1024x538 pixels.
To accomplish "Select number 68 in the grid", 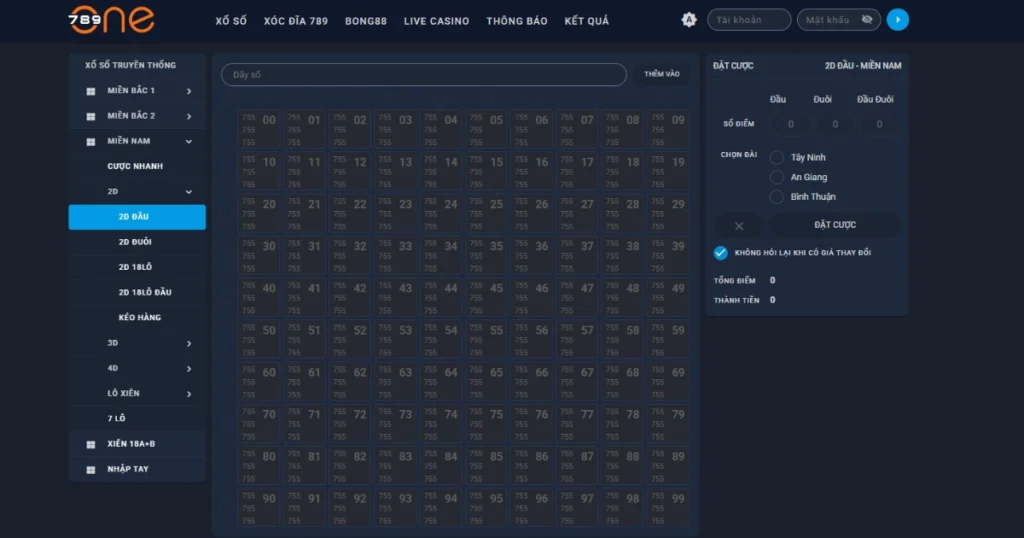I will coord(622,381).
